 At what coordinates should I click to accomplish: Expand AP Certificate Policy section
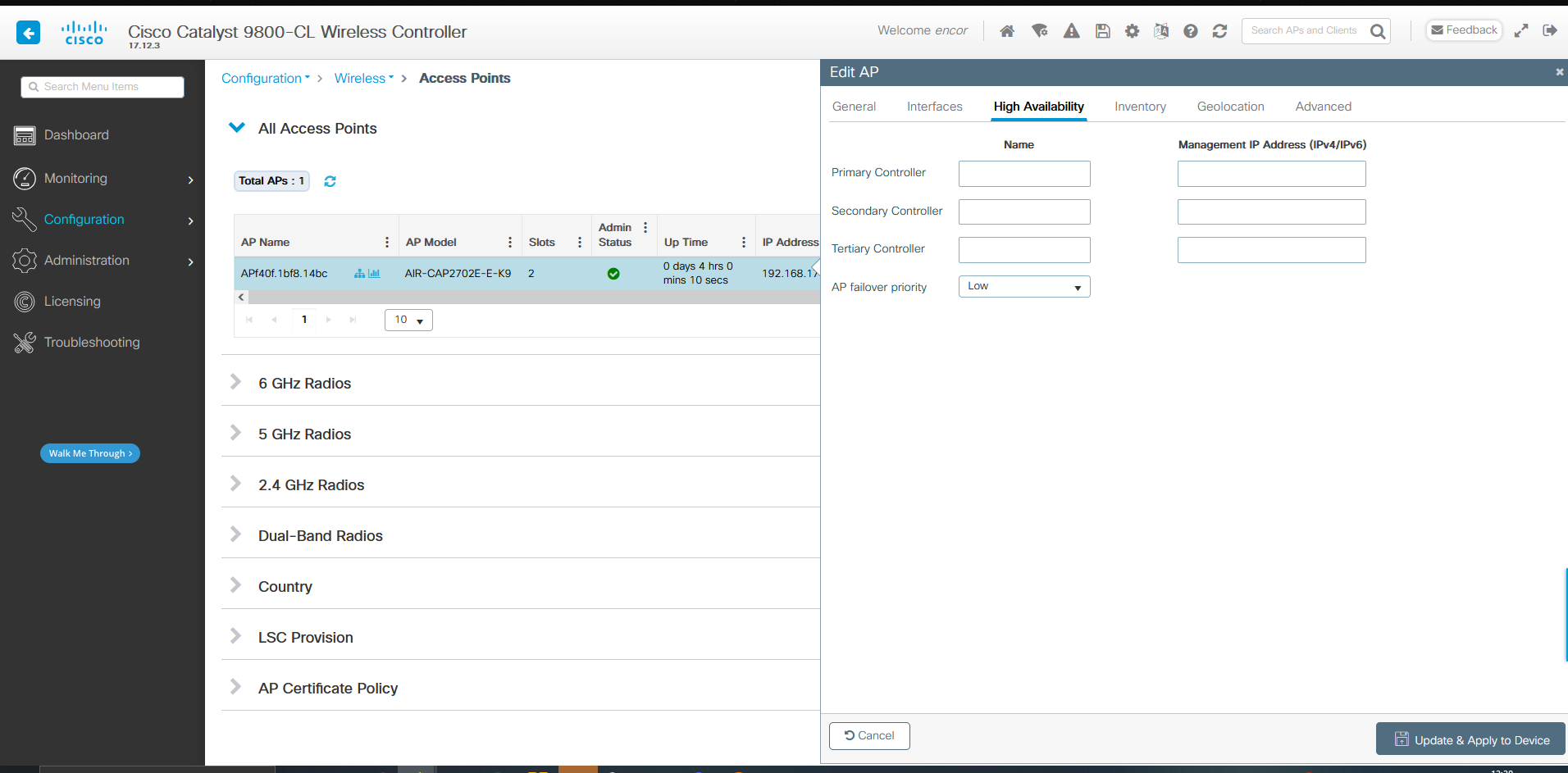236,687
